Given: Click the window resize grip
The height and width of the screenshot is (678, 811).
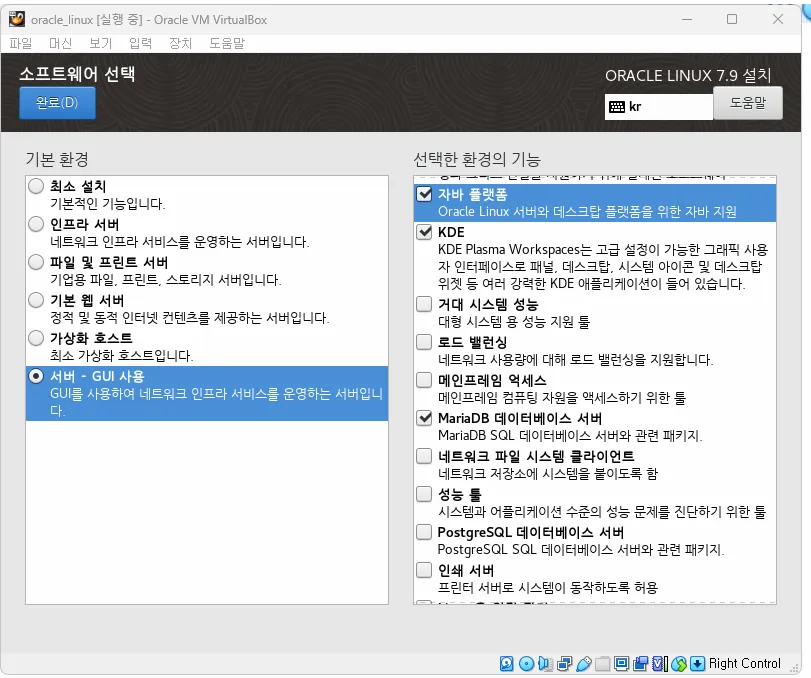Looking at the screenshot, I should 794,668.
